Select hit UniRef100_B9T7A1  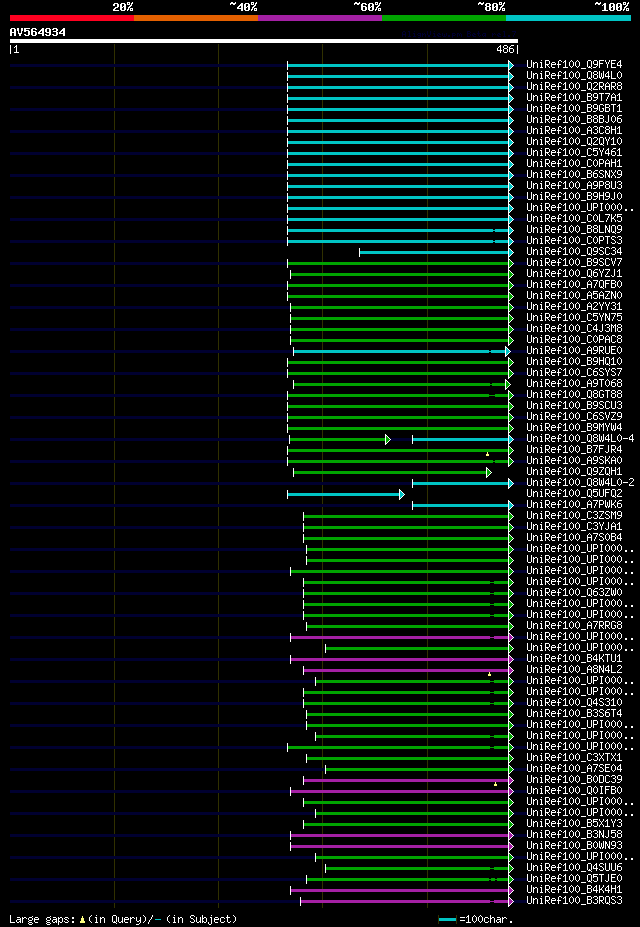click(574, 98)
